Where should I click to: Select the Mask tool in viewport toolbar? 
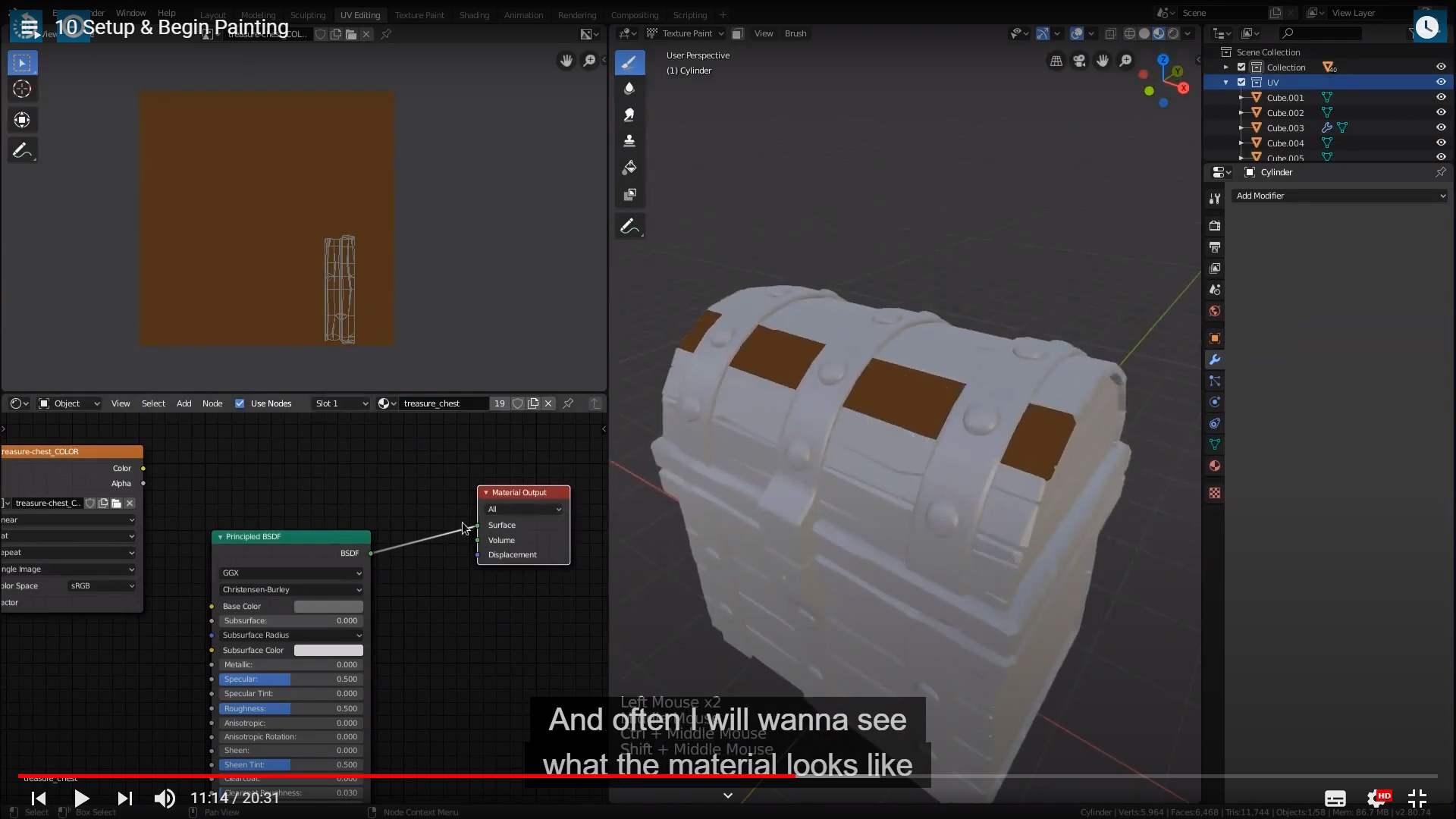629,195
